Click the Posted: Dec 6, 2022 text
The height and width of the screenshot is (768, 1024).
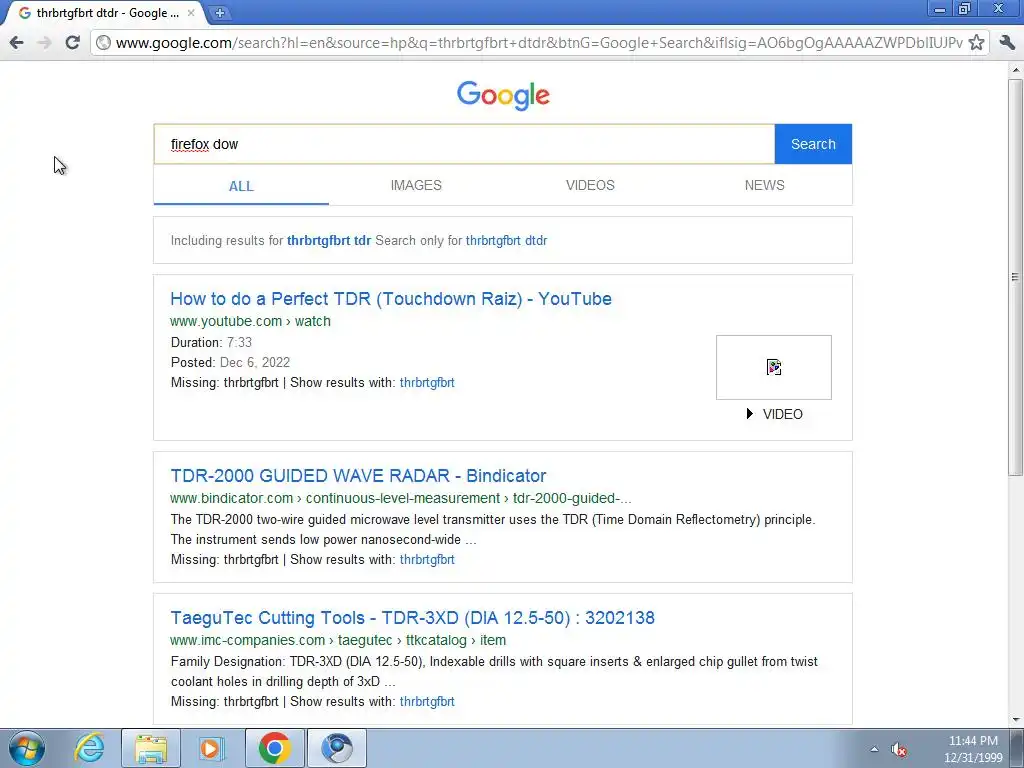tap(231, 362)
